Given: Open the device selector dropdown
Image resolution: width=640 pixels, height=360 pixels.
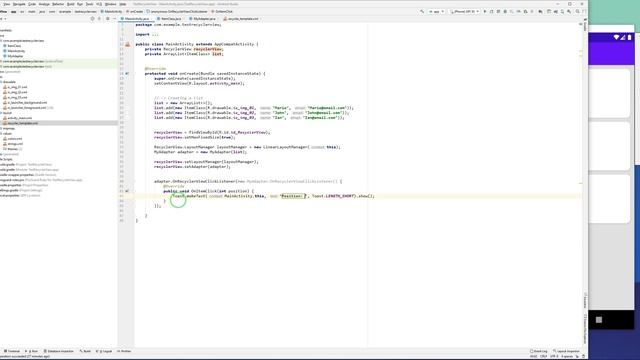Looking at the screenshot, I should [464, 11].
